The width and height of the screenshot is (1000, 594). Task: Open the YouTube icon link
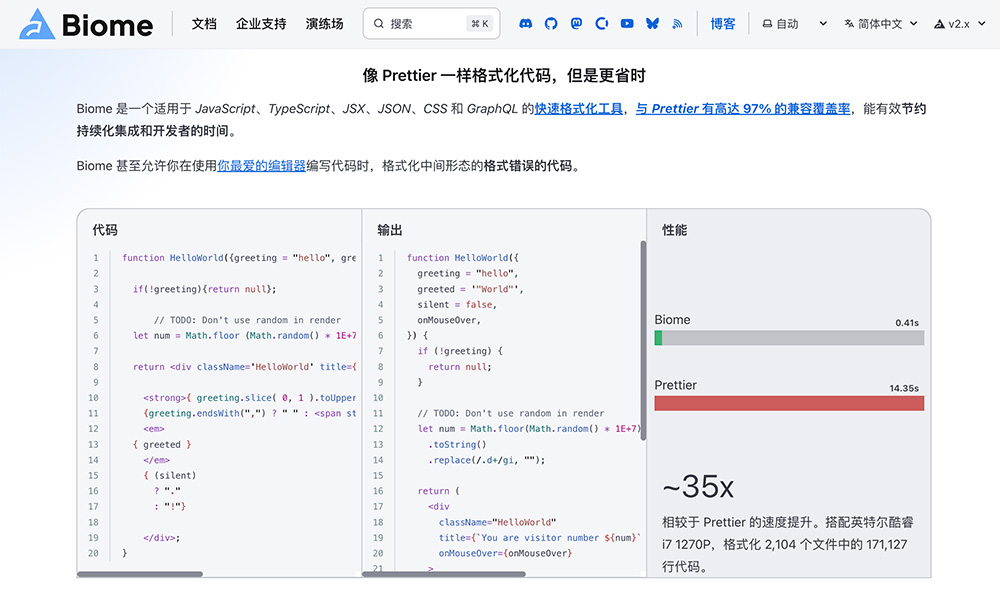point(627,24)
